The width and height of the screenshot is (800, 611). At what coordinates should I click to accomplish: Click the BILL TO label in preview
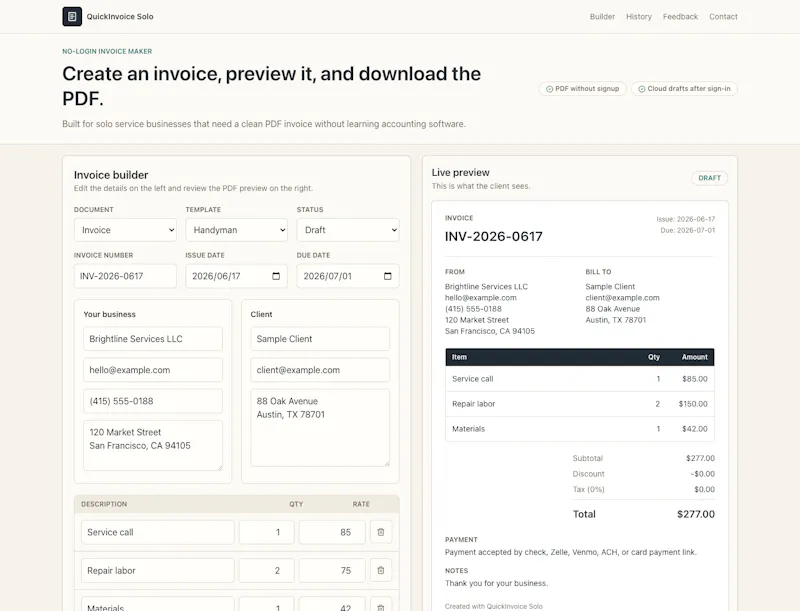(x=598, y=272)
